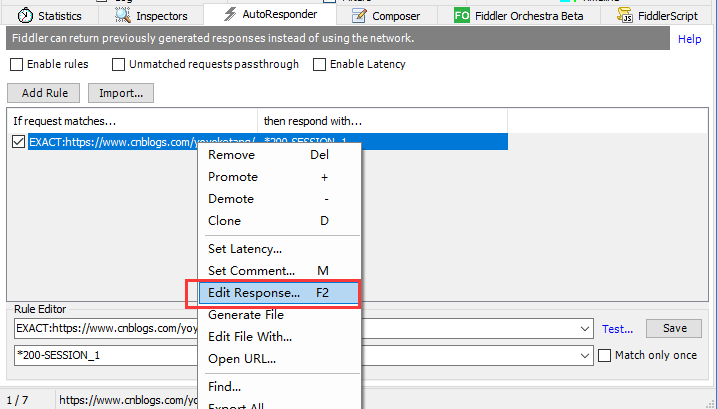This screenshot has height=409, width=717.
Task: Click the Fiddler Orchestra FO icon
Action: [x=462, y=16]
